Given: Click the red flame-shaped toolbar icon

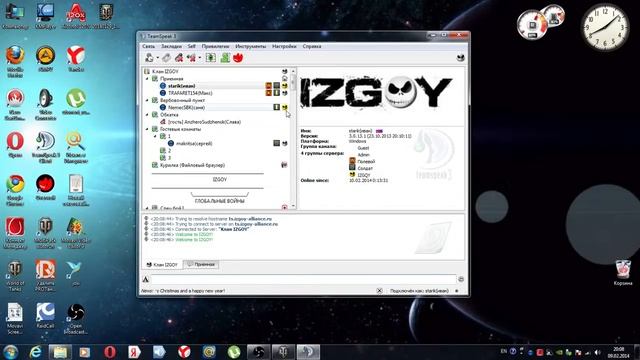Looking at the screenshot, I should click(238, 58).
